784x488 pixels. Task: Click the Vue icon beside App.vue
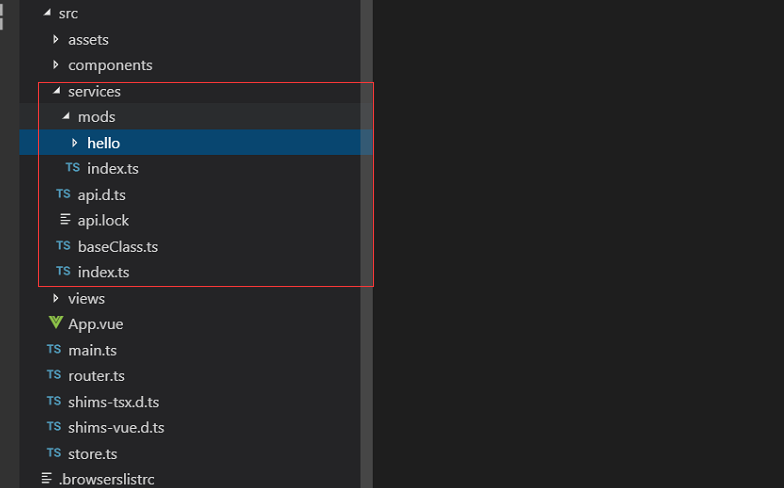tap(56, 322)
